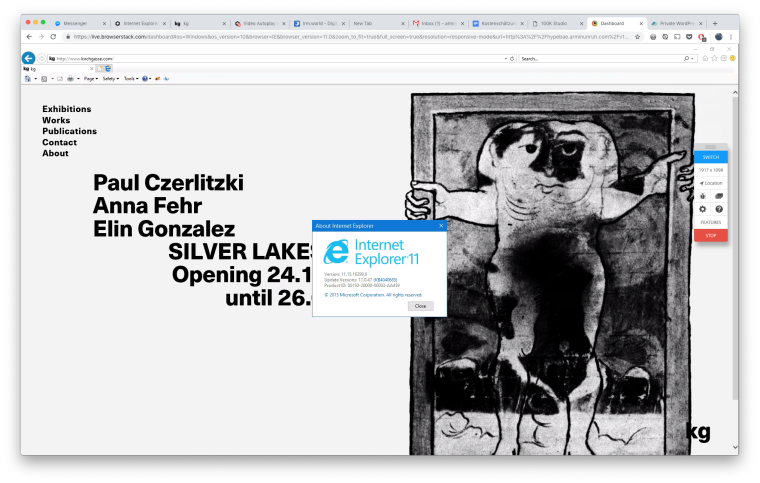The height and width of the screenshot is (483, 760).
Task: Switch to the 100K Studio tab
Action: pos(555,22)
